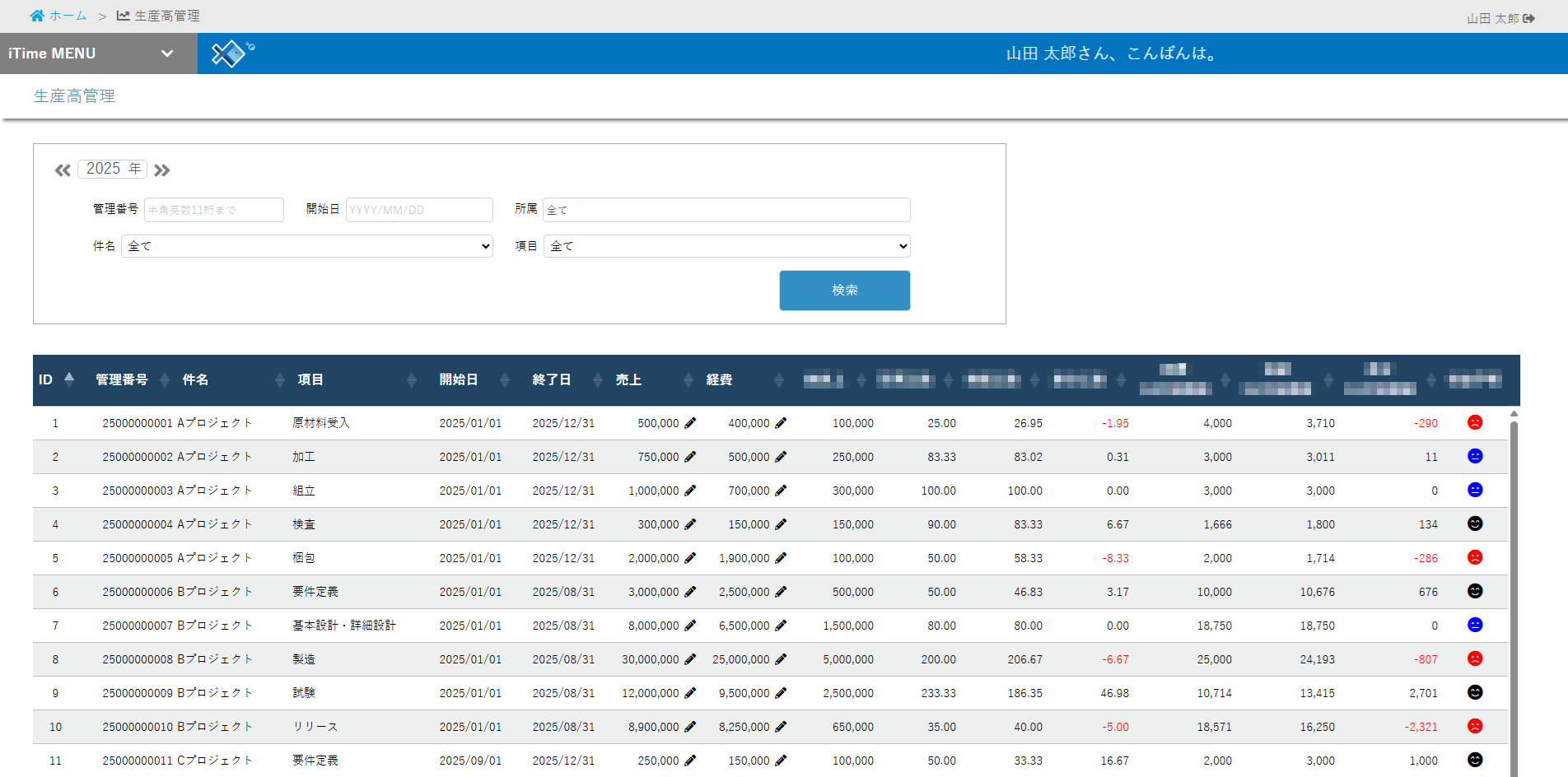Viewport: 1568px width, 777px height.
Task: Click inside the 管理番号 input field
Action: pyautogui.click(x=212, y=210)
